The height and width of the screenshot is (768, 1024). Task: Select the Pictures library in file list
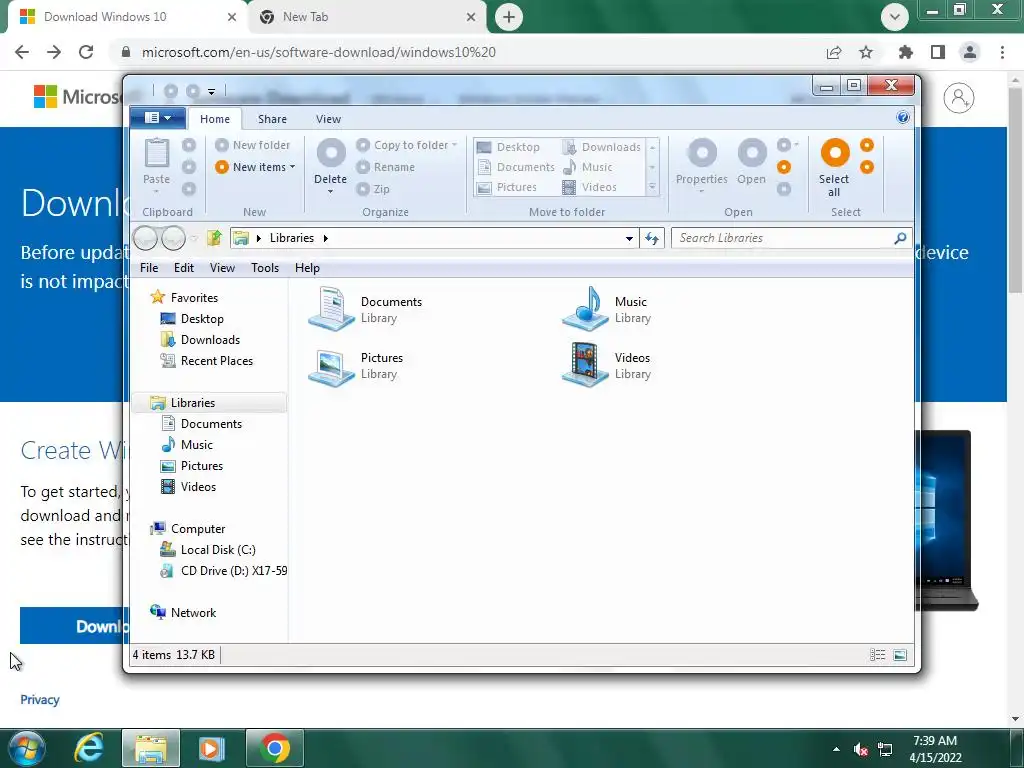356,366
